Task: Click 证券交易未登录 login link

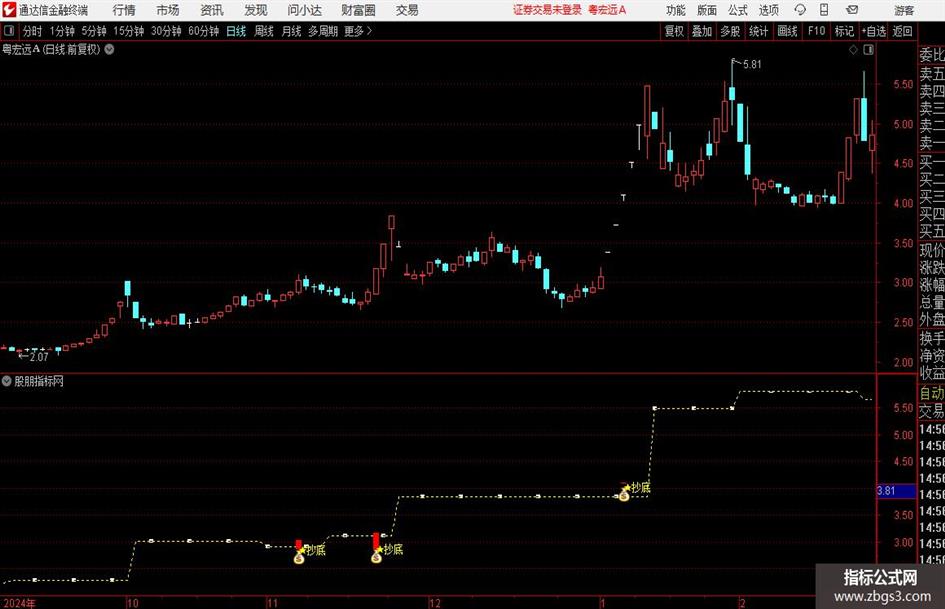Action: coord(547,10)
